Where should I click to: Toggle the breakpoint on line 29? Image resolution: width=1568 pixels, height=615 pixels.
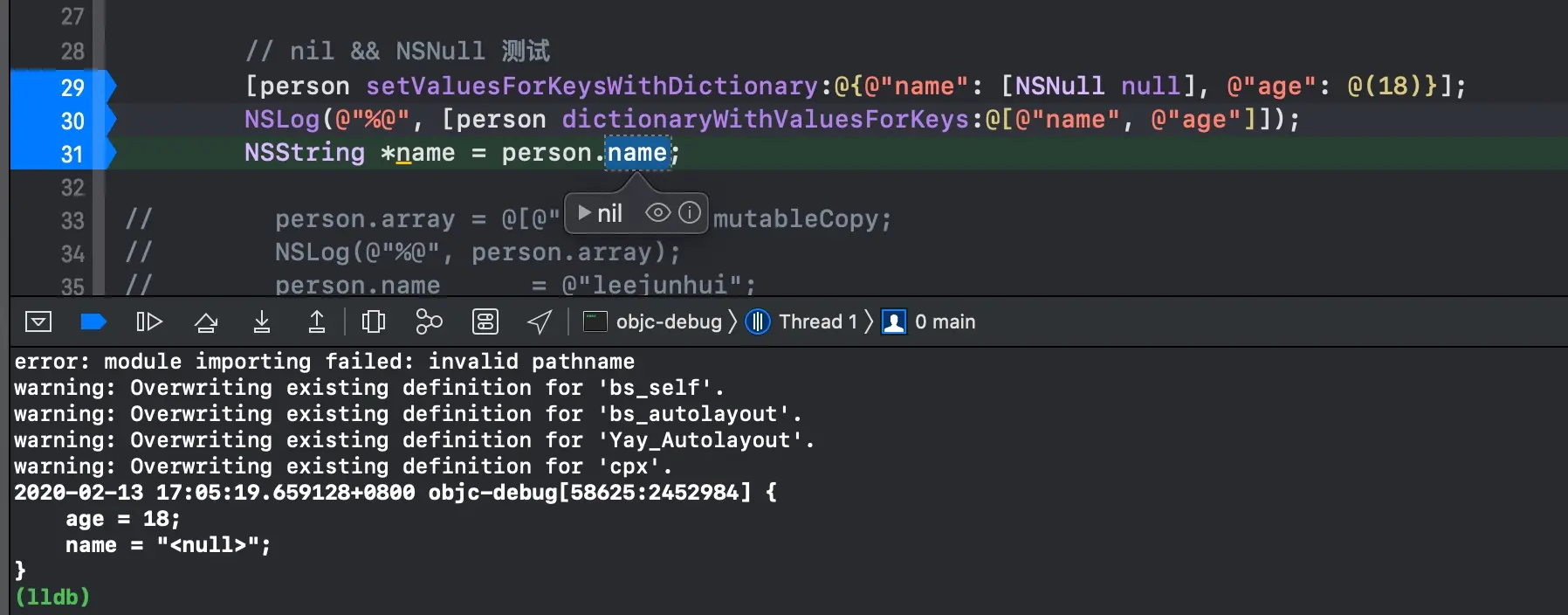[x=63, y=86]
